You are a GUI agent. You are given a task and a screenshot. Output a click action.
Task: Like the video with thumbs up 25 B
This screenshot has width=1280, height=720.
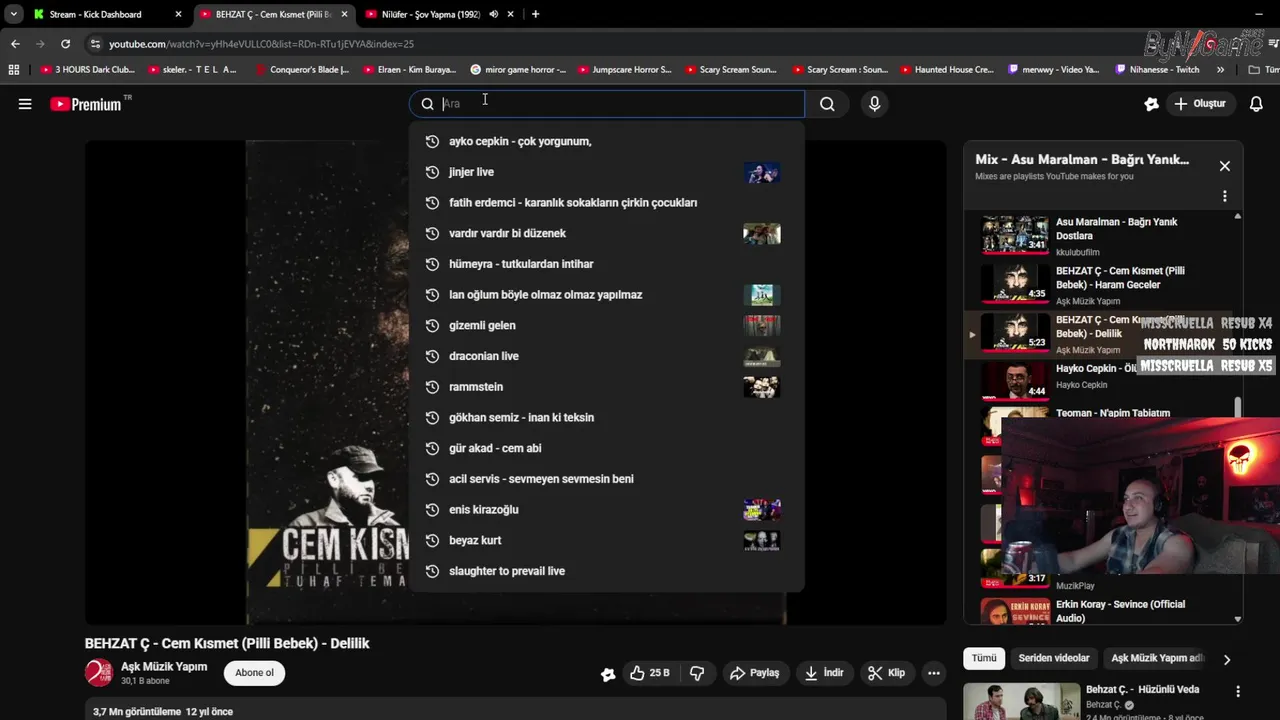(650, 673)
